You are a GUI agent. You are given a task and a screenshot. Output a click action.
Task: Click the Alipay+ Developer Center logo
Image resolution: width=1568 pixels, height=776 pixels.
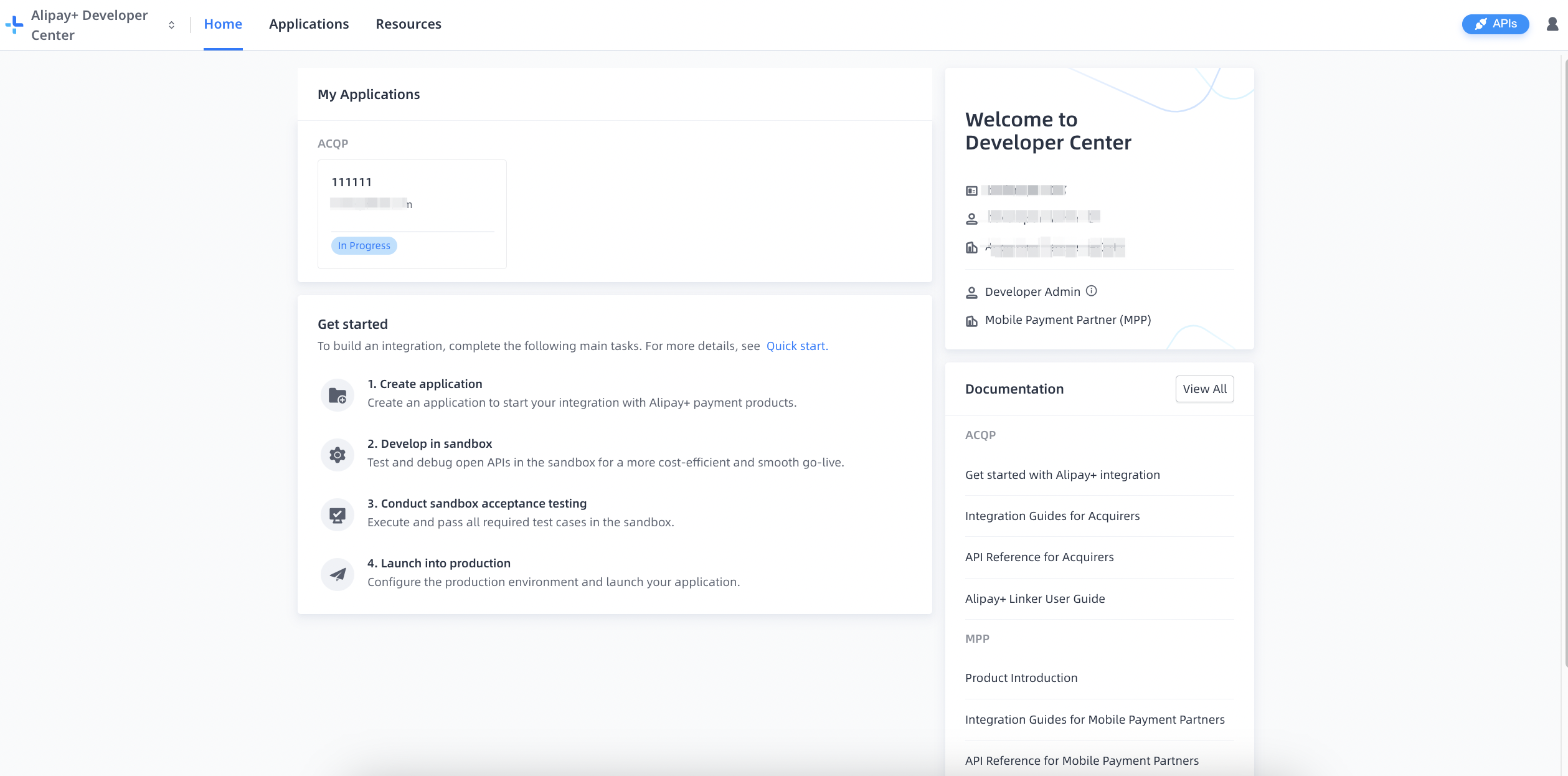(x=14, y=24)
